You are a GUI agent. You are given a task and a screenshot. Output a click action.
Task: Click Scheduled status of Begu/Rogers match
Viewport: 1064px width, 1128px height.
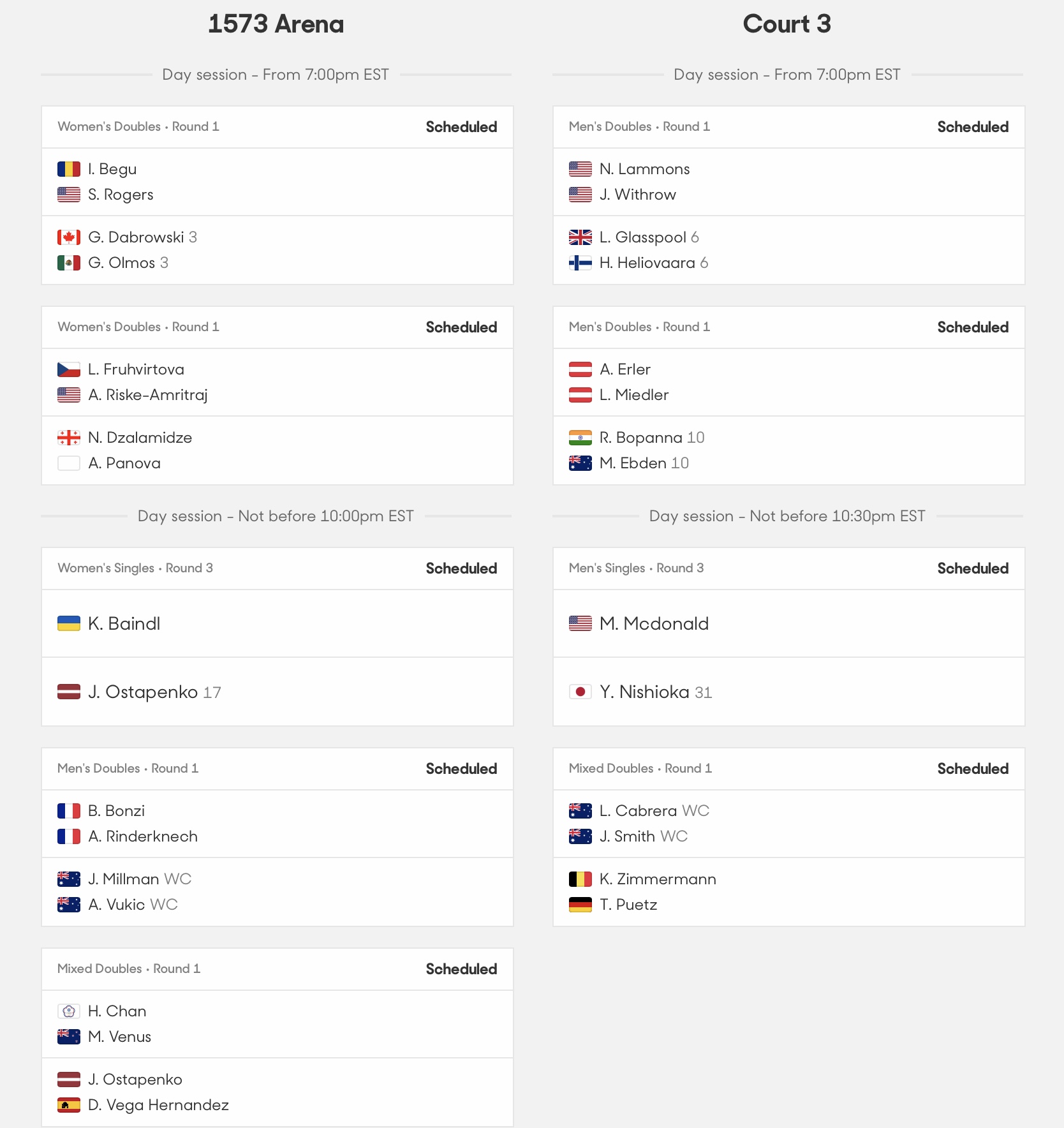click(461, 127)
